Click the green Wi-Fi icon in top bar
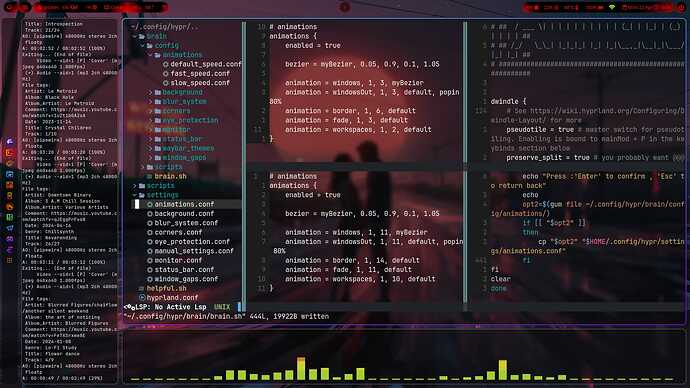This screenshot has width=690, height=388. [x=612, y=7]
